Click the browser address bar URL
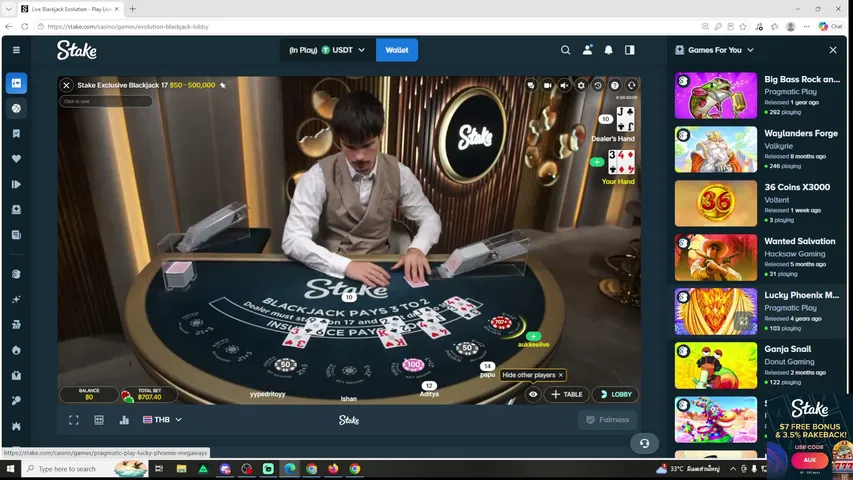The image size is (853, 480). (x=128, y=26)
